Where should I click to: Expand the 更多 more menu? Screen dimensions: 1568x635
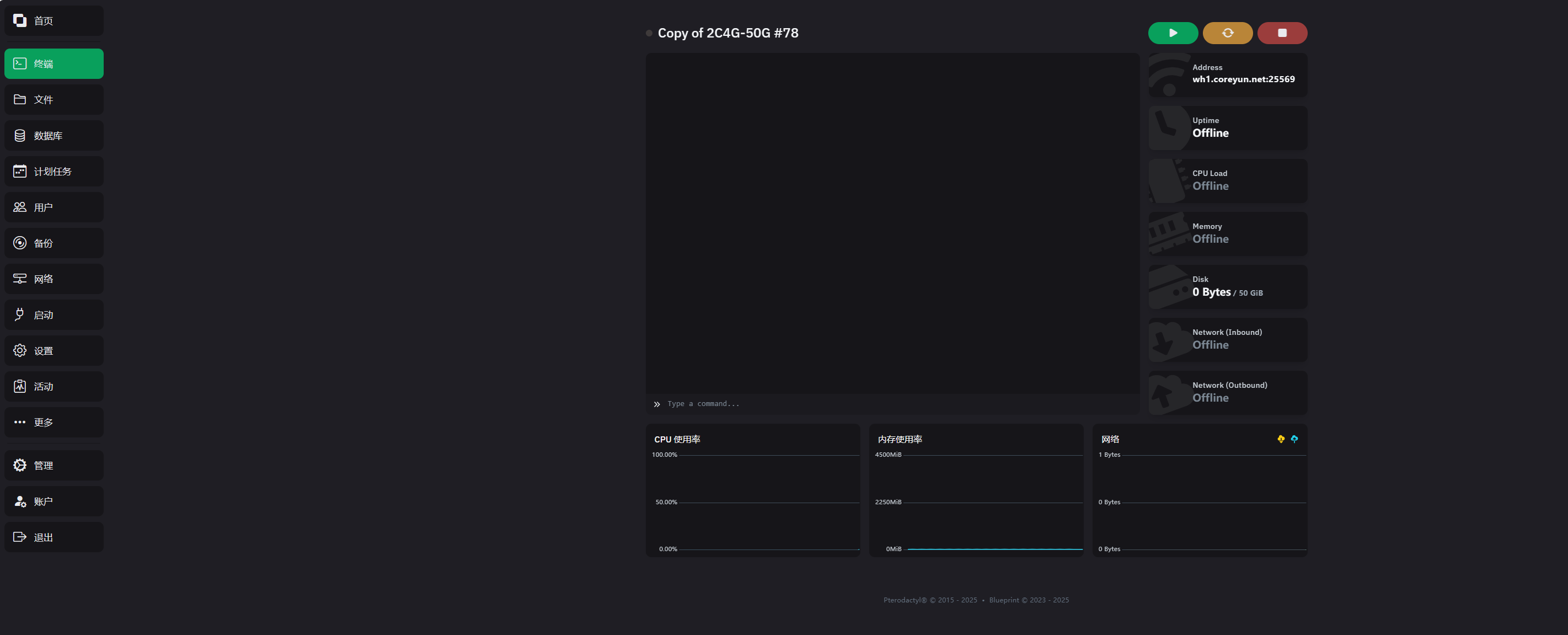53,422
